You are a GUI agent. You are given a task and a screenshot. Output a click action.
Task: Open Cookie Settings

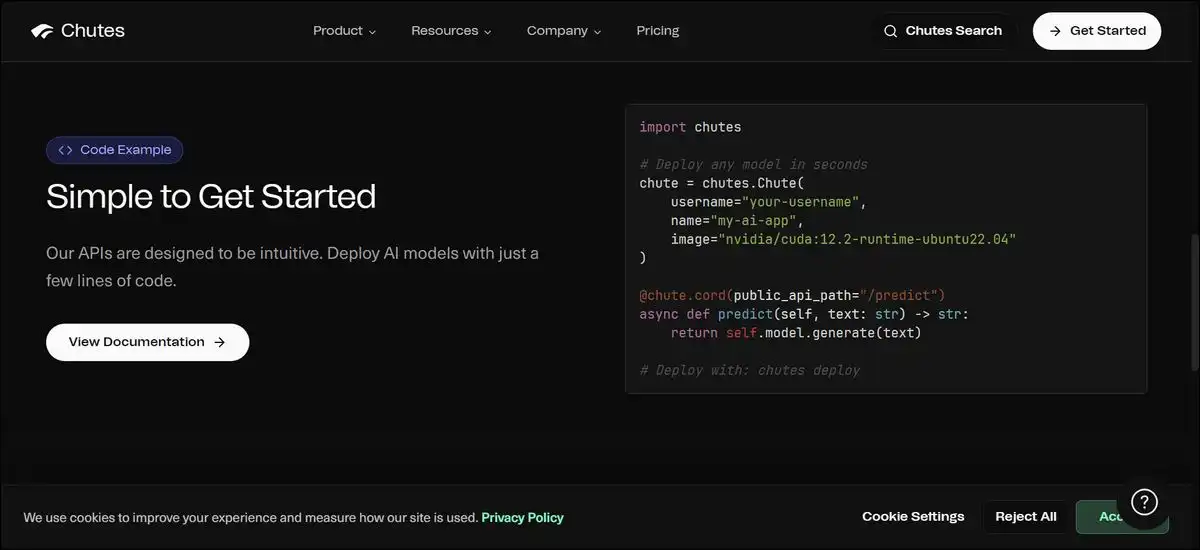pyautogui.click(x=913, y=517)
